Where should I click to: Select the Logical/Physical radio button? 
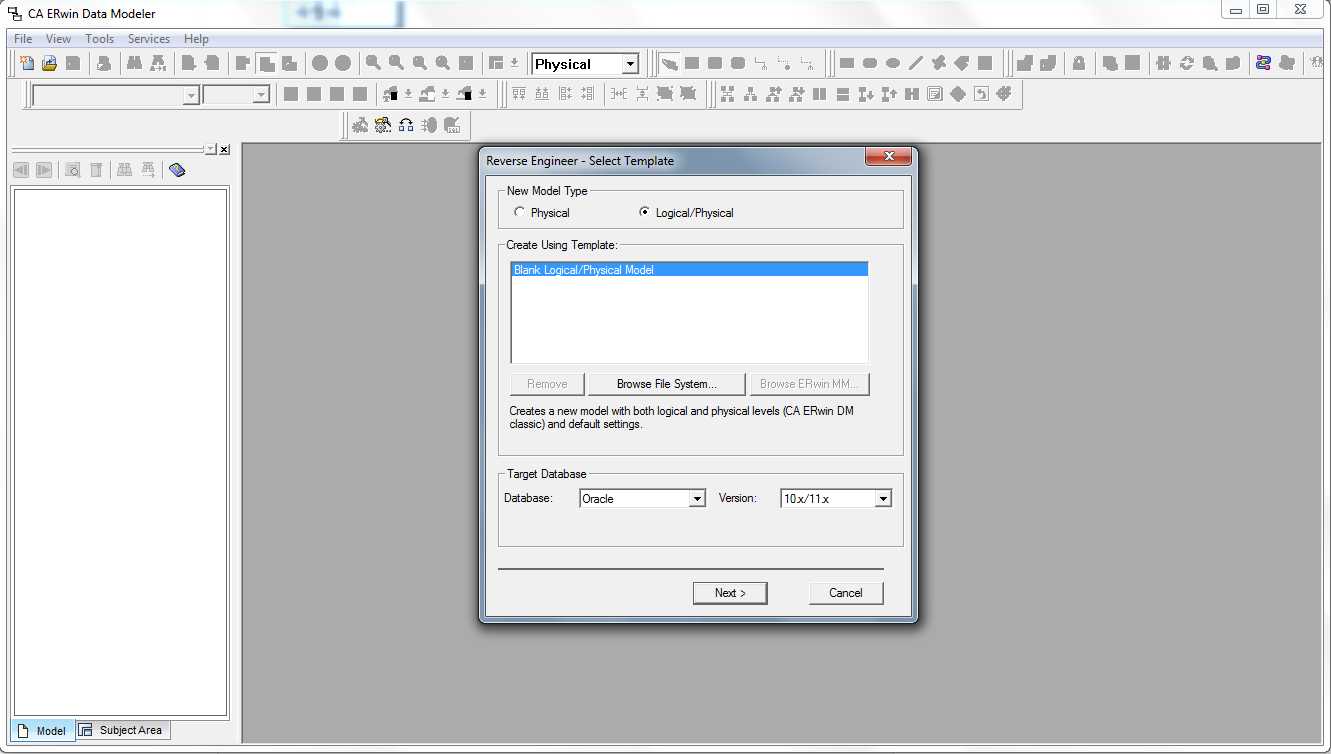pyautogui.click(x=644, y=212)
